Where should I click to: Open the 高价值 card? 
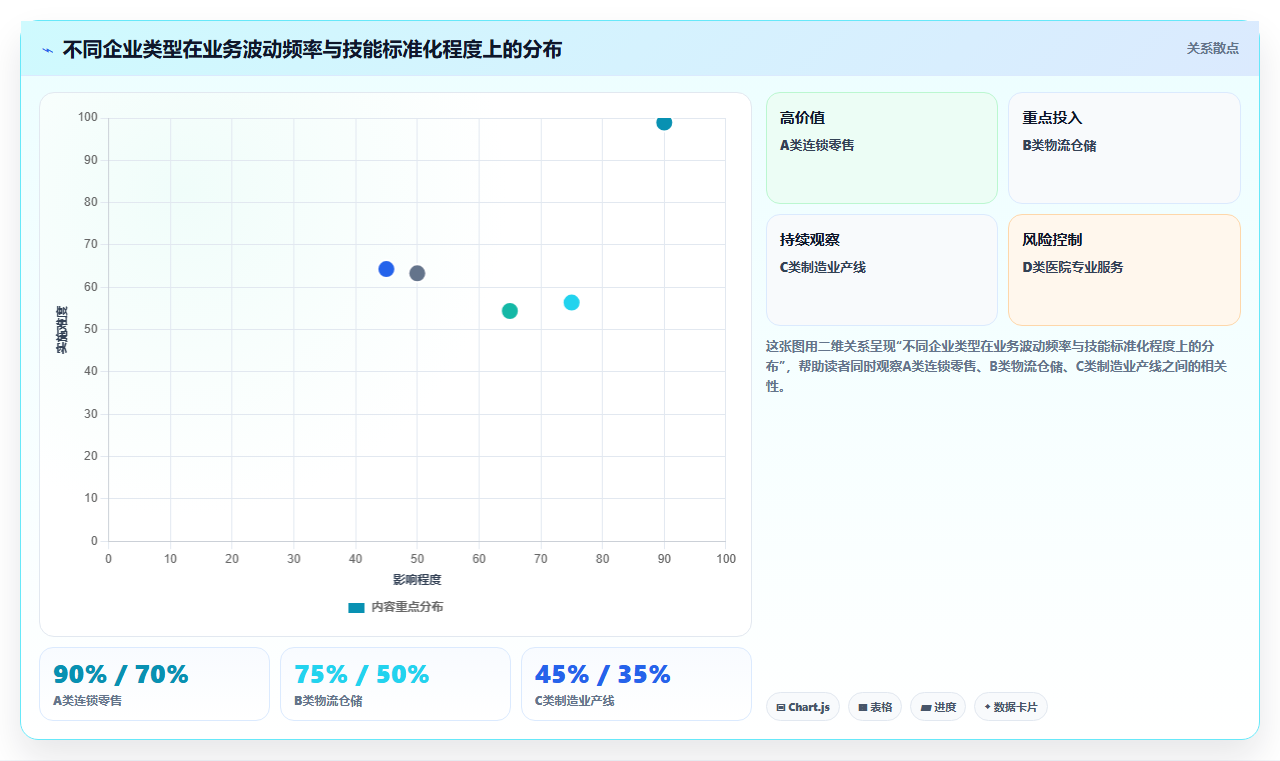pos(882,148)
